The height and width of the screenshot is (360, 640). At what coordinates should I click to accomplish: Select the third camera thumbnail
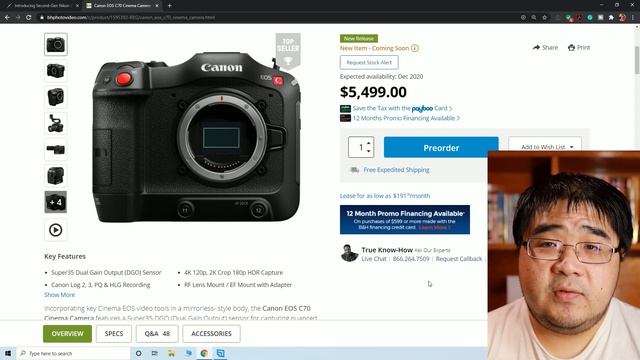pyautogui.click(x=56, y=97)
